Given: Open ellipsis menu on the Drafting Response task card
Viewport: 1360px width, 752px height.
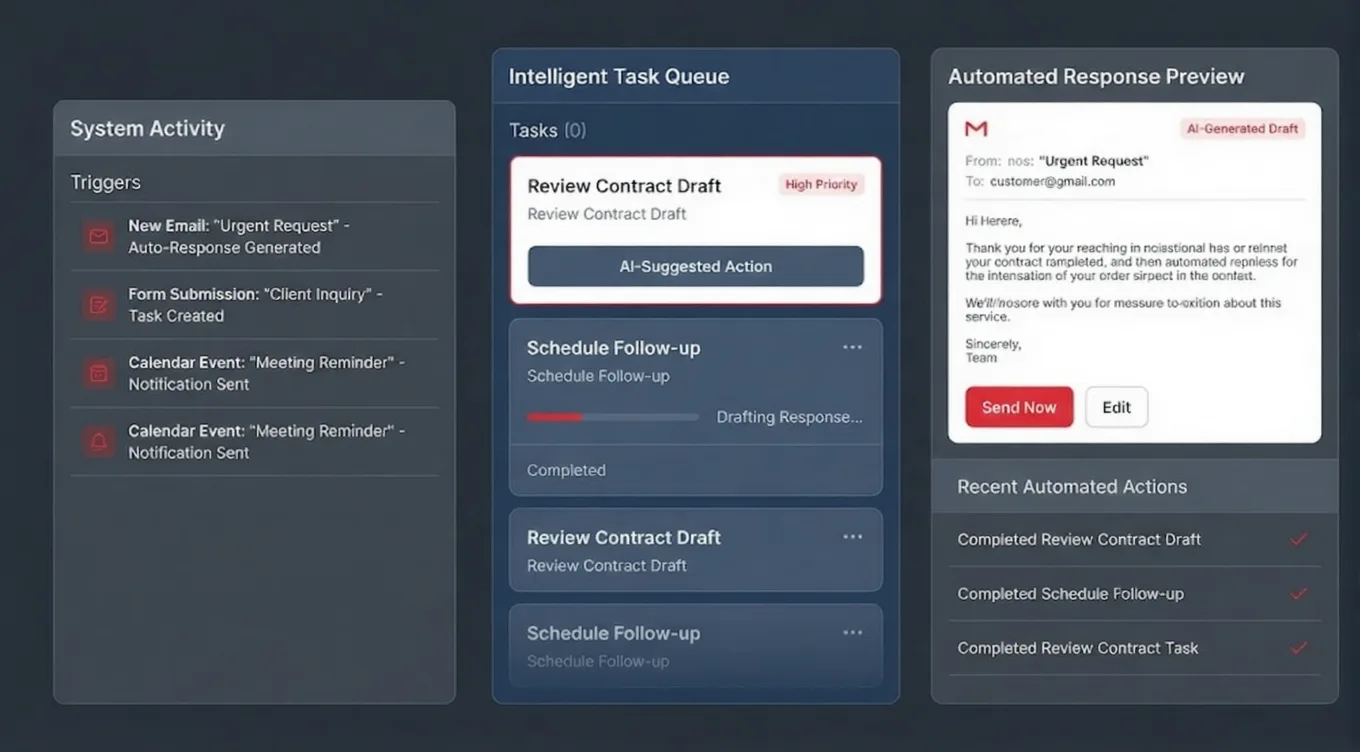Looking at the screenshot, I should [x=852, y=347].
